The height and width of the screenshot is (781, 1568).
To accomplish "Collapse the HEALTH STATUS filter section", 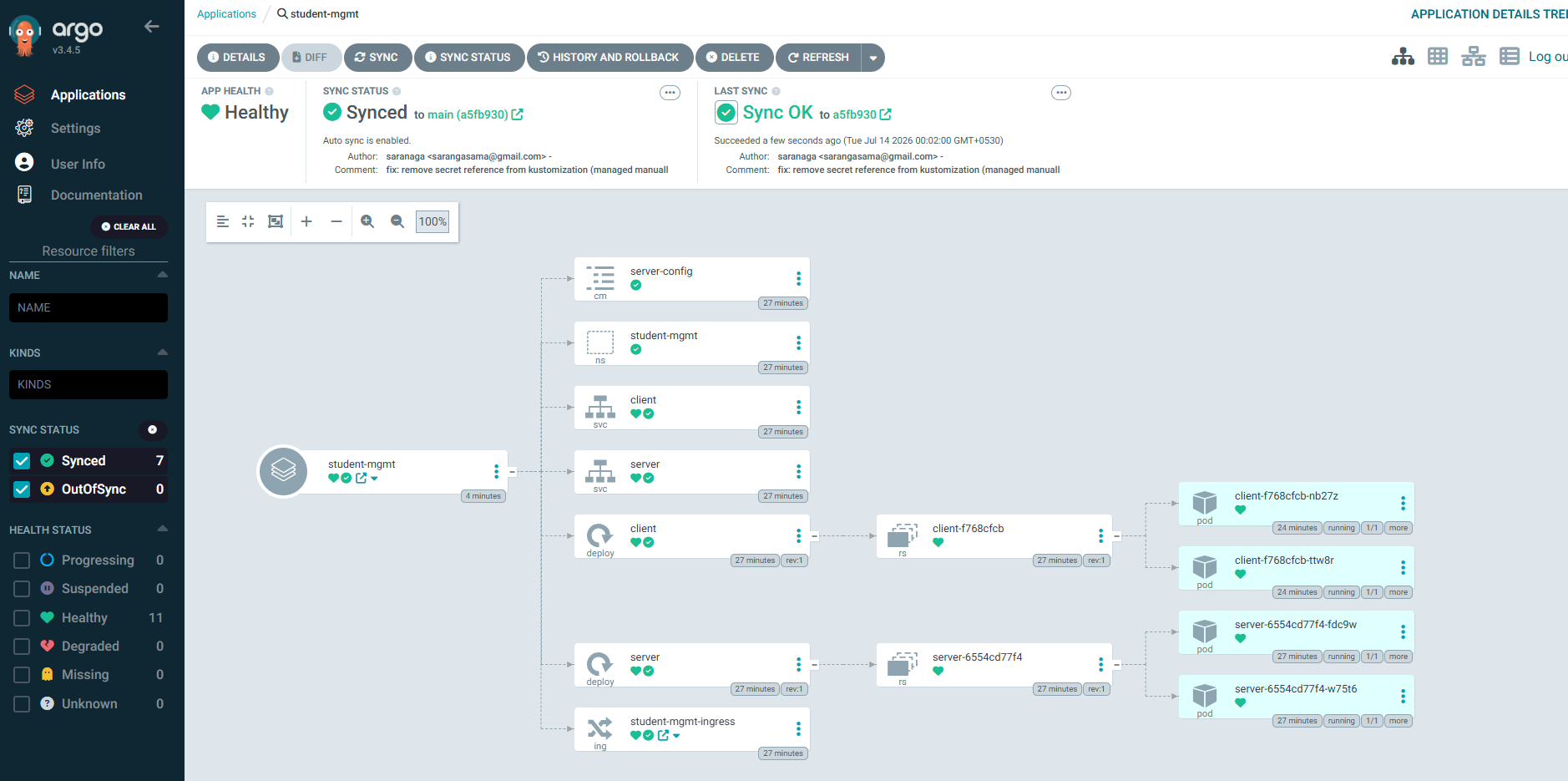I will [x=162, y=529].
